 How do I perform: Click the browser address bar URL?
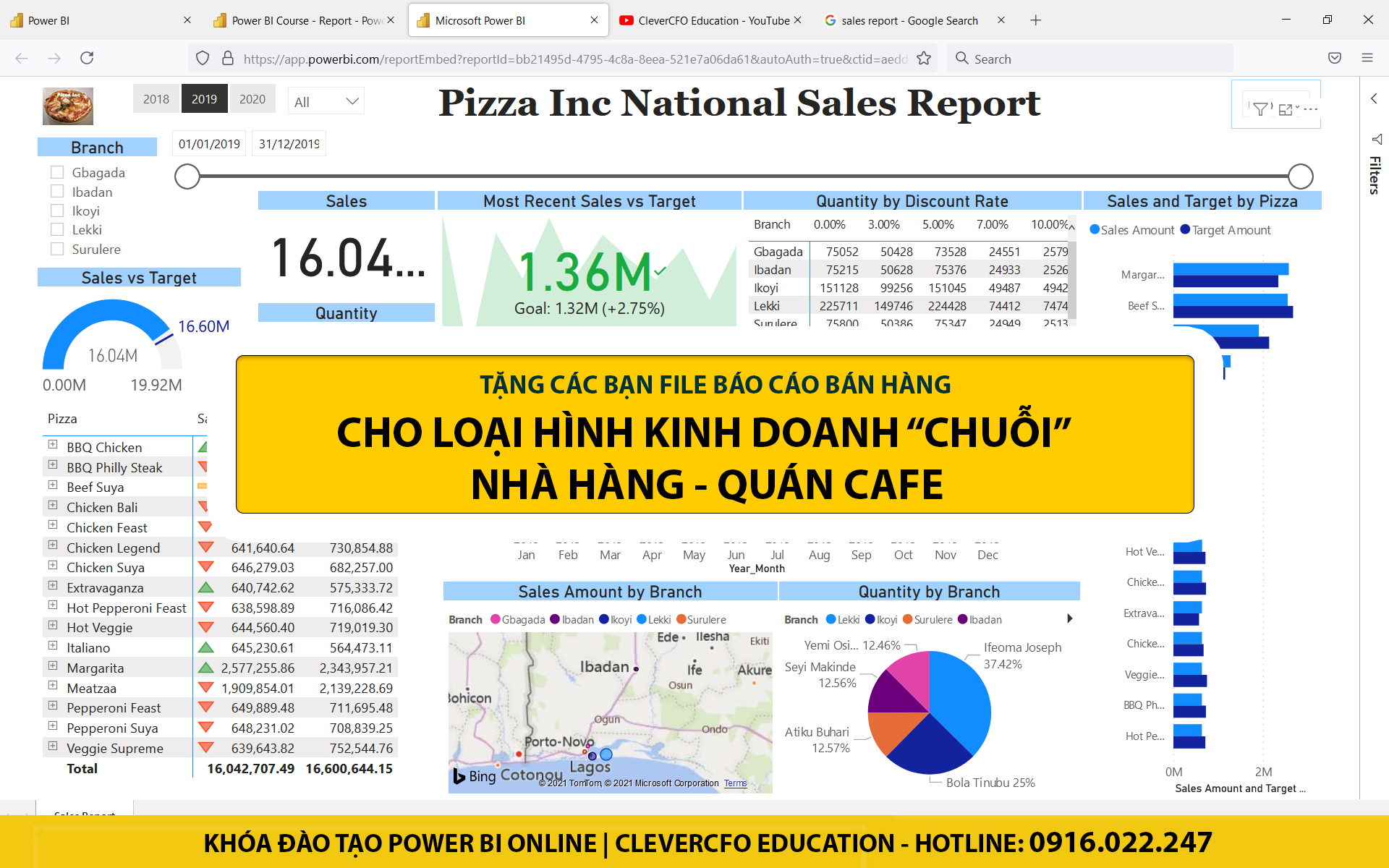(x=575, y=59)
